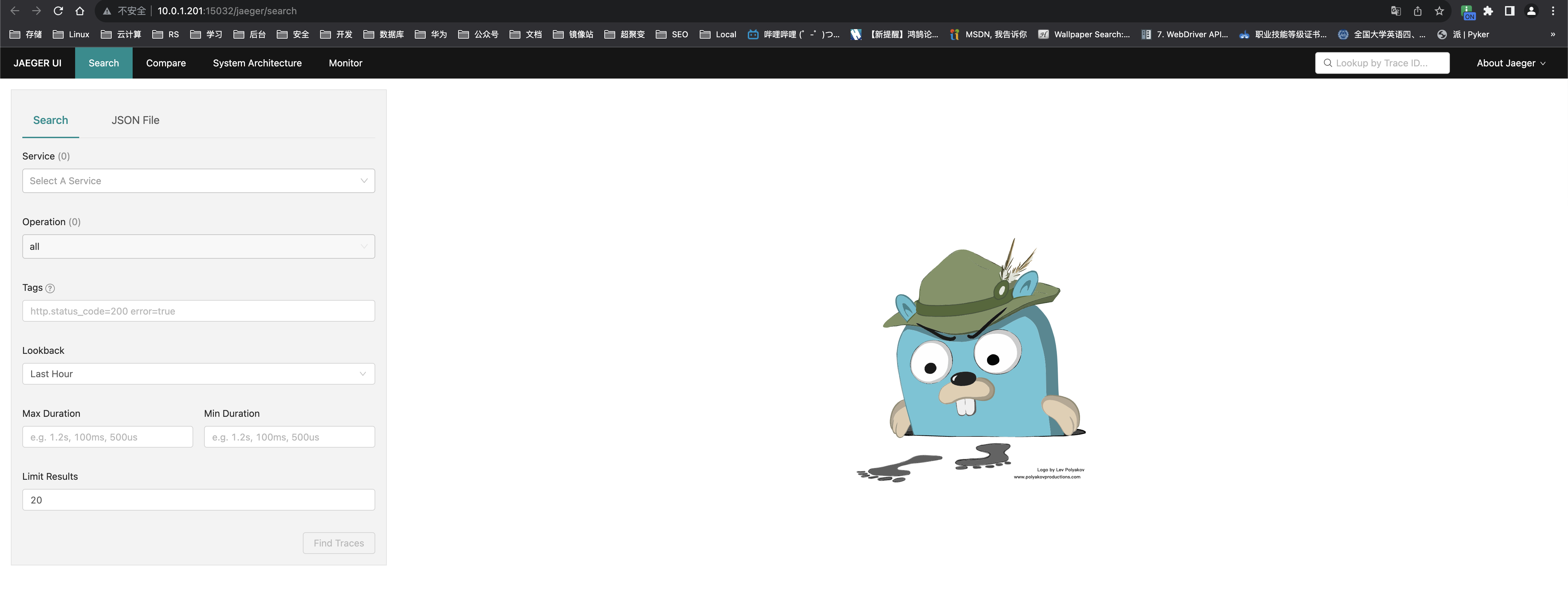Click the Tags help question icon
Image resolution: width=1568 pixels, height=602 pixels.
point(50,288)
